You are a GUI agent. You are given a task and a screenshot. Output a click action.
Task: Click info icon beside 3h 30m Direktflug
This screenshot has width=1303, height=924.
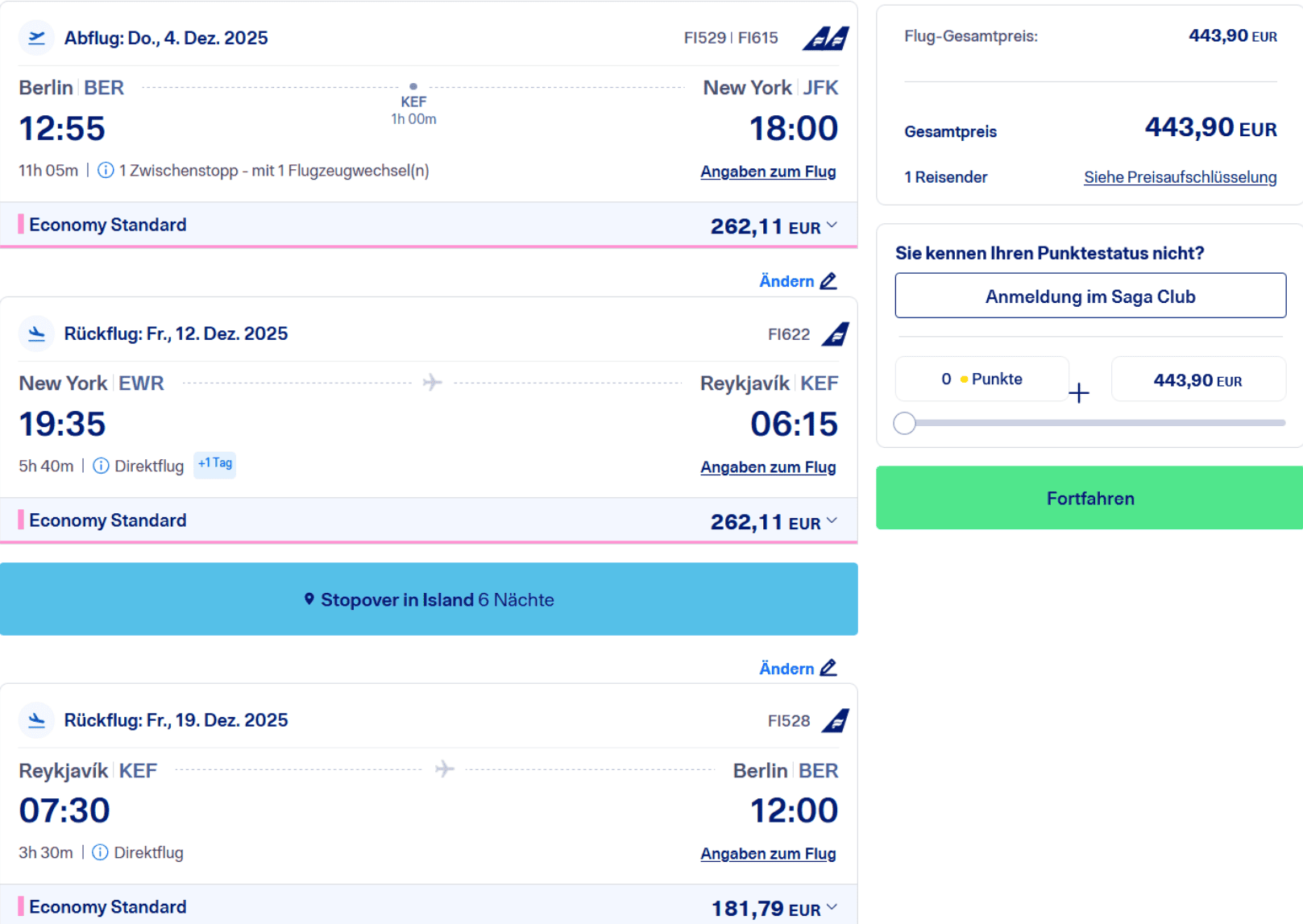pos(100,852)
